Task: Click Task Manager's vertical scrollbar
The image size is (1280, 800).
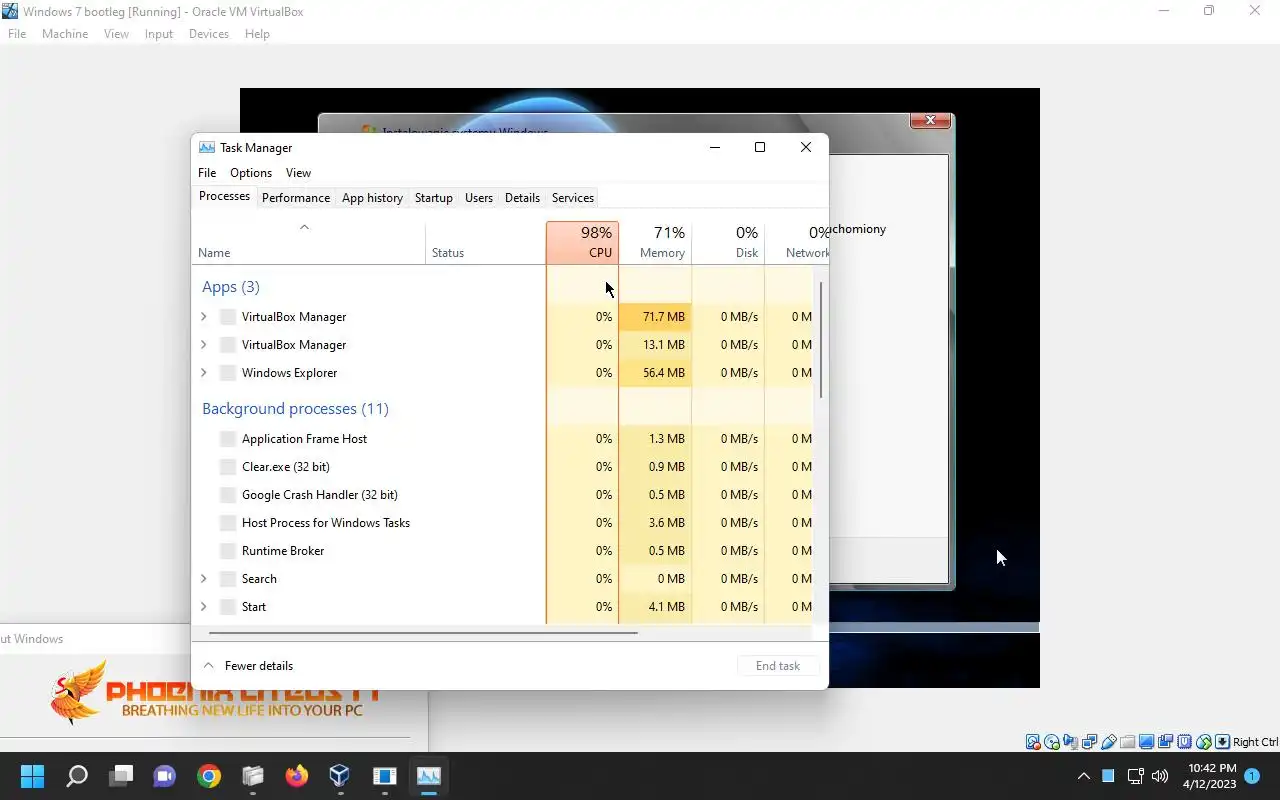Action: point(821,340)
